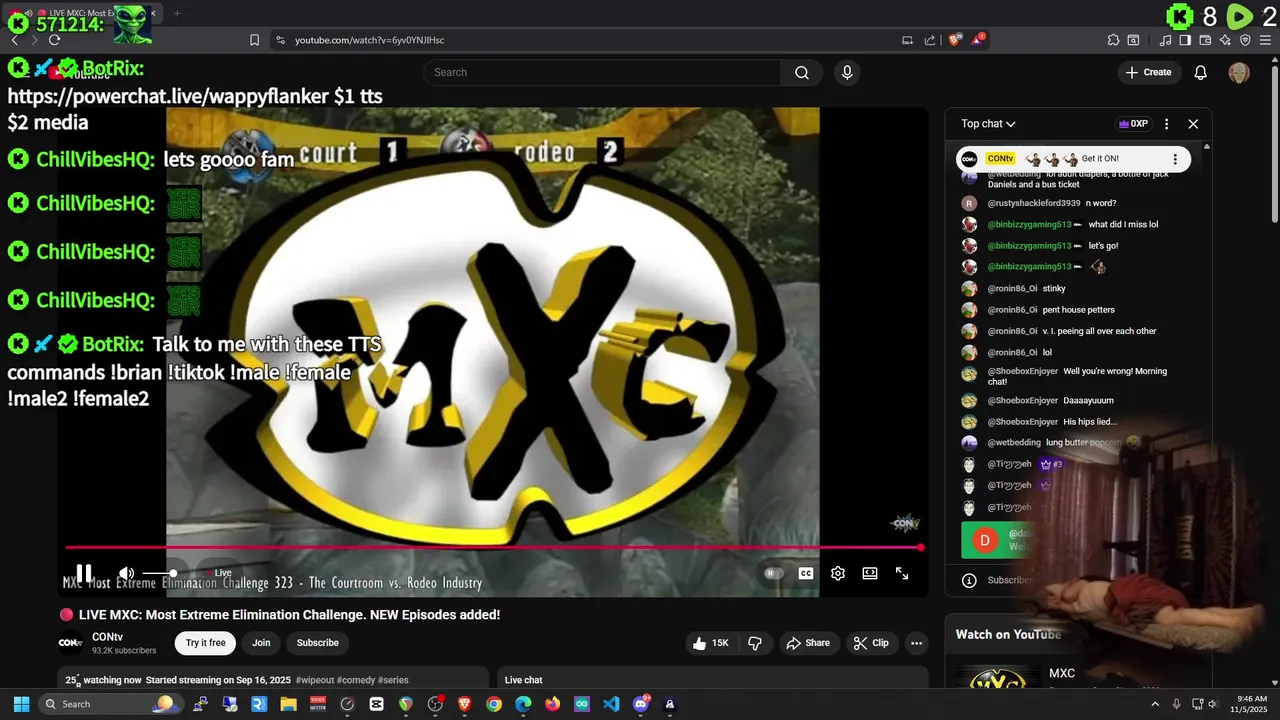Click the YouTube search input field
The height and width of the screenshot is (720, 1280).
(x=602, y=72)
